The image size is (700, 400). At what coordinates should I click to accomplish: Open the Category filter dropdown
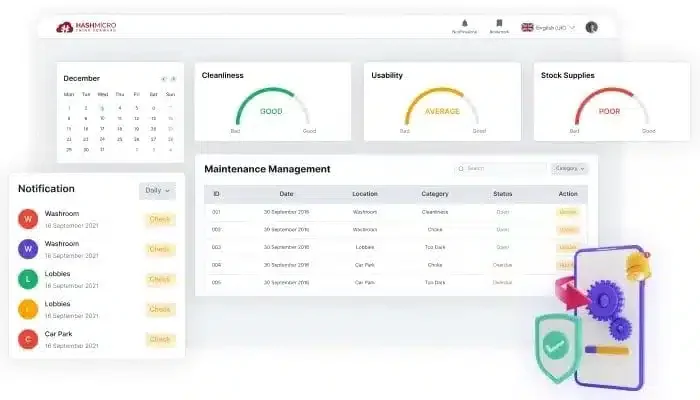coord(570,169)
